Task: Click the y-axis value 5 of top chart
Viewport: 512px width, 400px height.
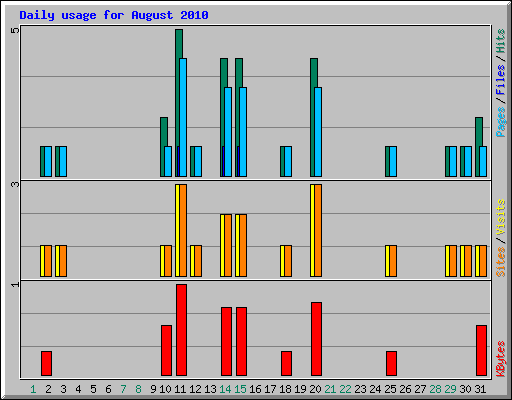Action: [15, 30]
